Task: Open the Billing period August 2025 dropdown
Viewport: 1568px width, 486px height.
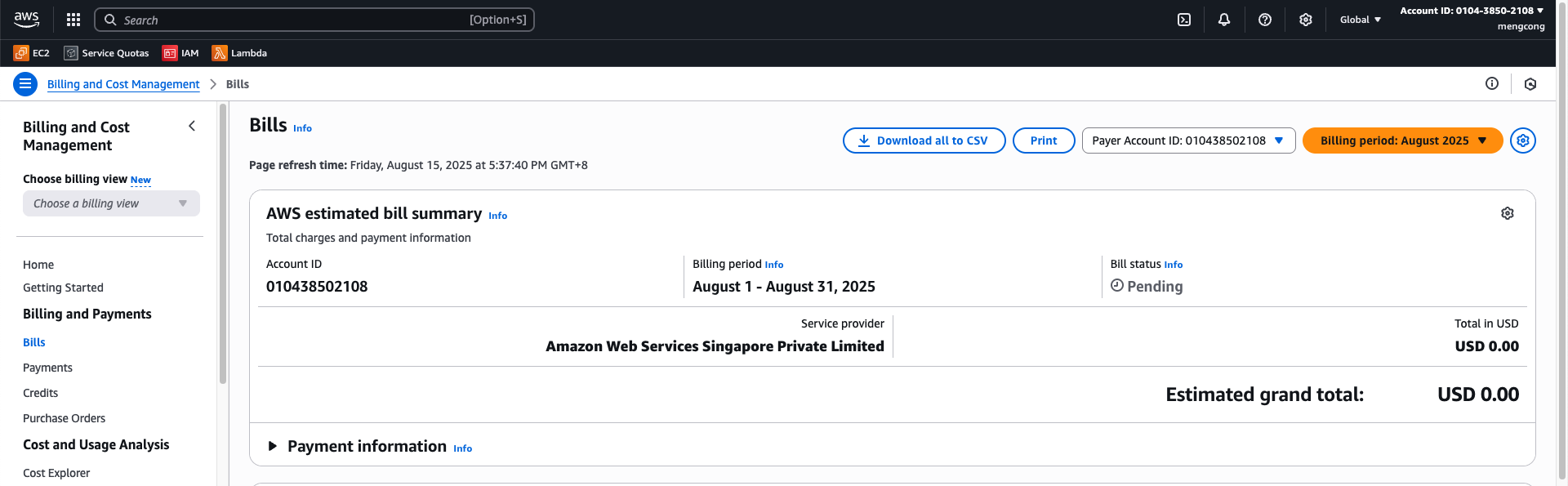Action: [x=1402, y=140]
